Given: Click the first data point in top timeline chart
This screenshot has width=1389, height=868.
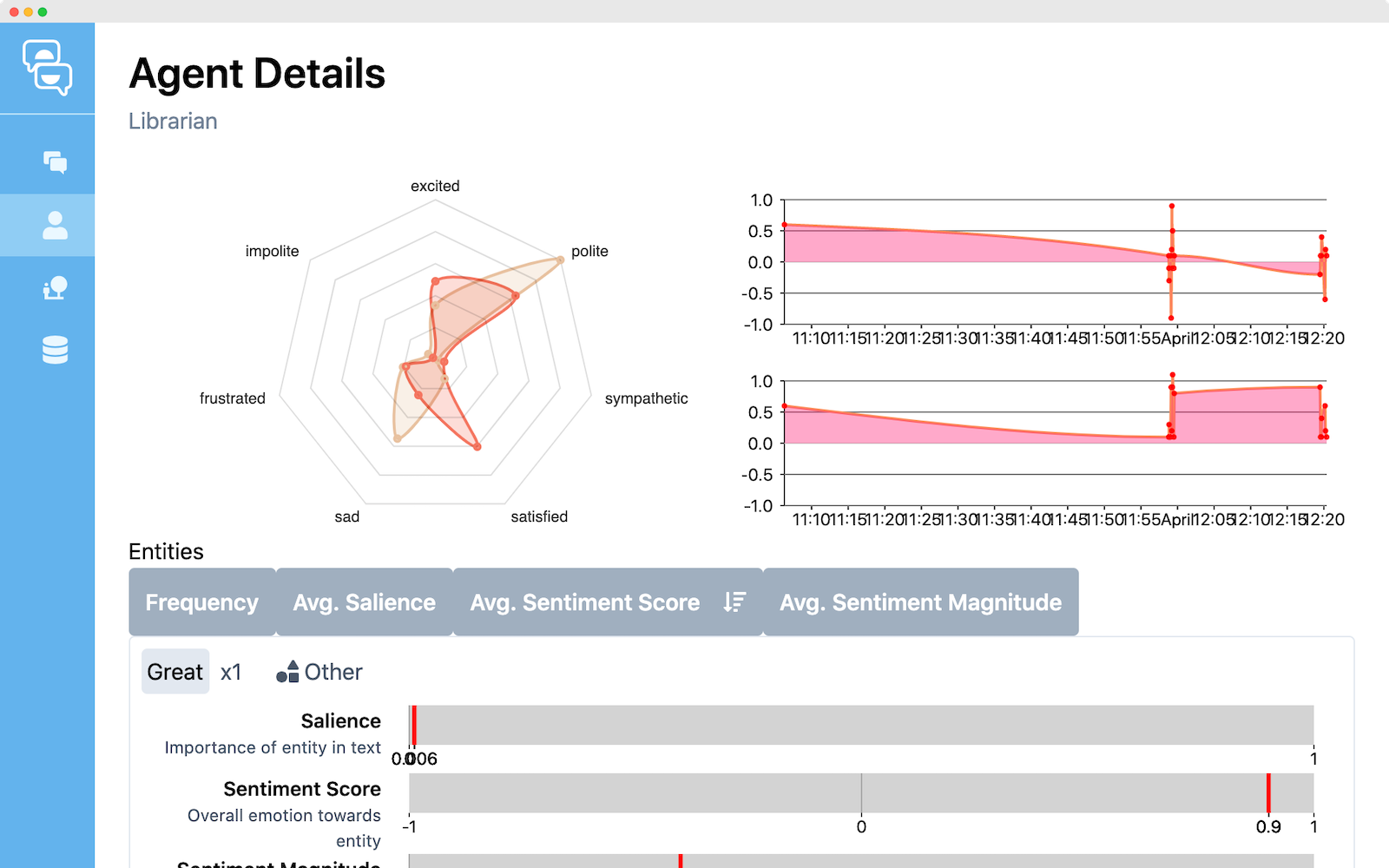Looking at the screenshot, I should [785, 225].
